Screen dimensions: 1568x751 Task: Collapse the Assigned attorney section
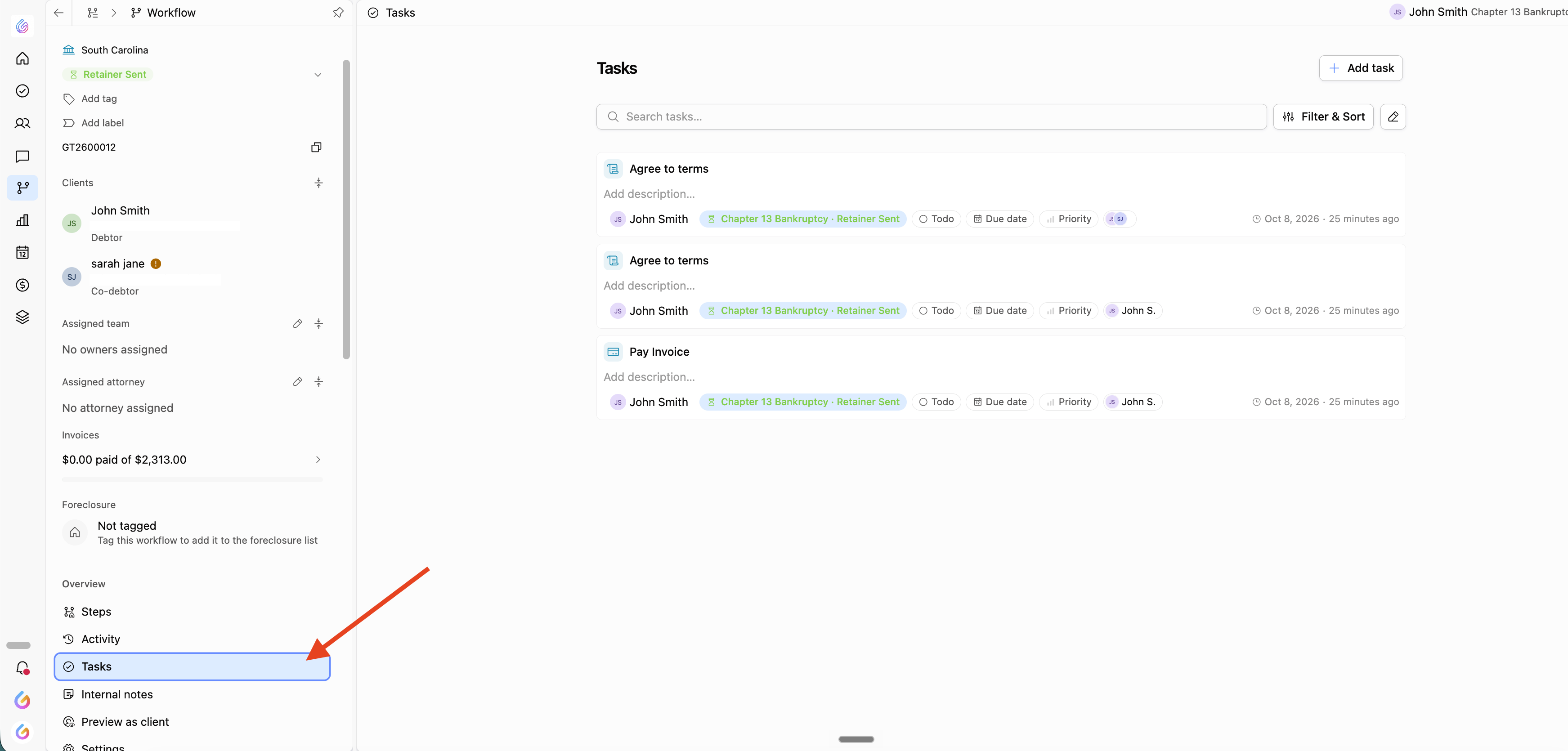318,382
